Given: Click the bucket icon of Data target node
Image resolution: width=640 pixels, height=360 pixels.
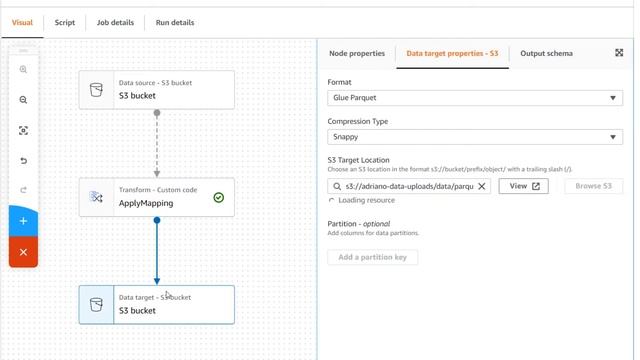Looking at the screenshot, I should (96, 304).
